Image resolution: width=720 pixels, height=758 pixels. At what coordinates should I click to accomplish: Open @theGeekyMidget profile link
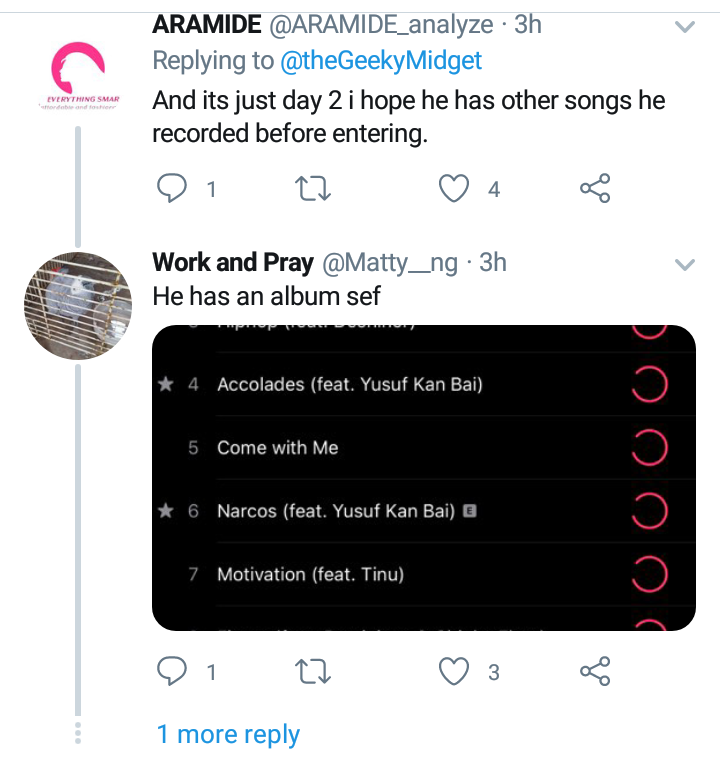point(380,61)
